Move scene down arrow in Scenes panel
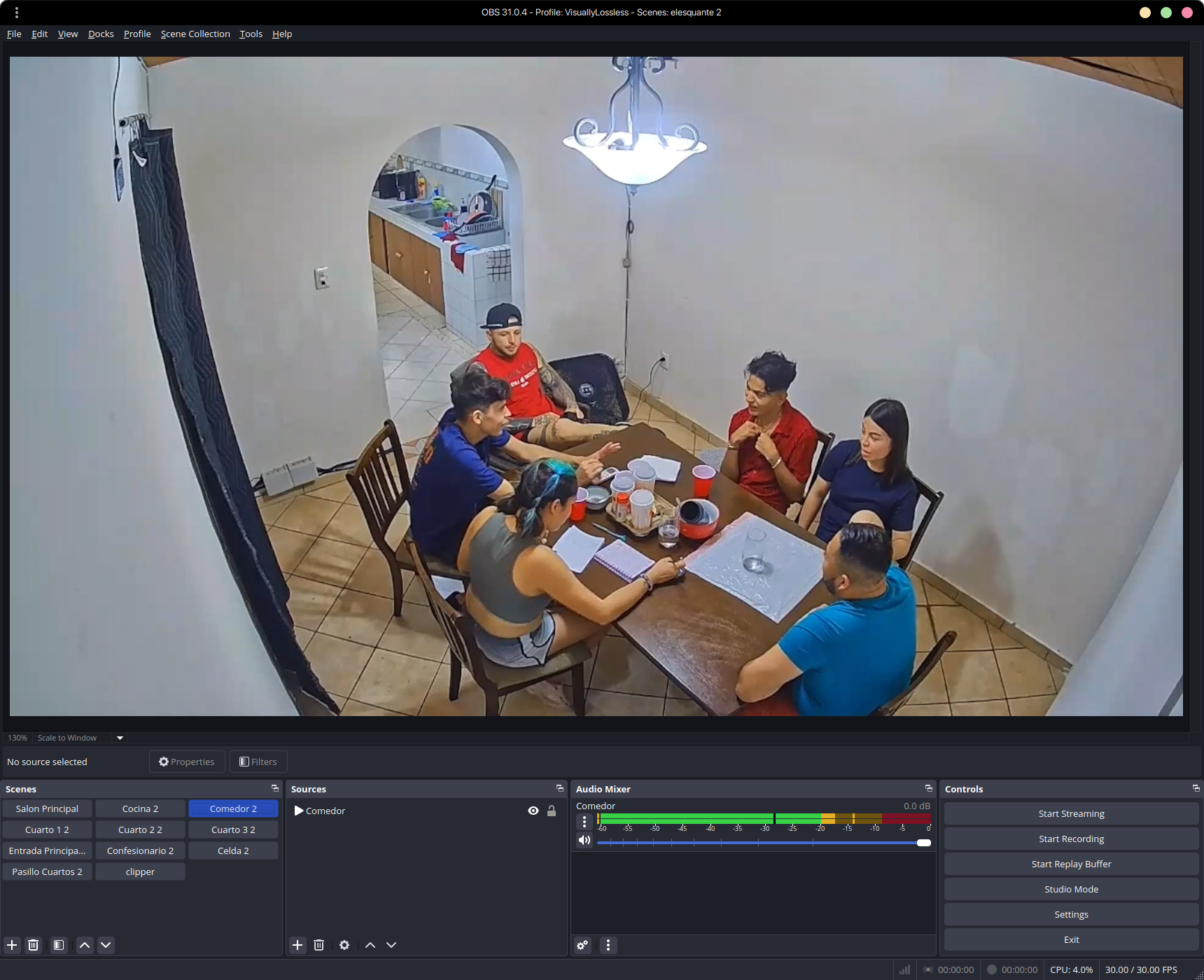The width and height of the screenshot is (1204, 980). tap(106, 945)
